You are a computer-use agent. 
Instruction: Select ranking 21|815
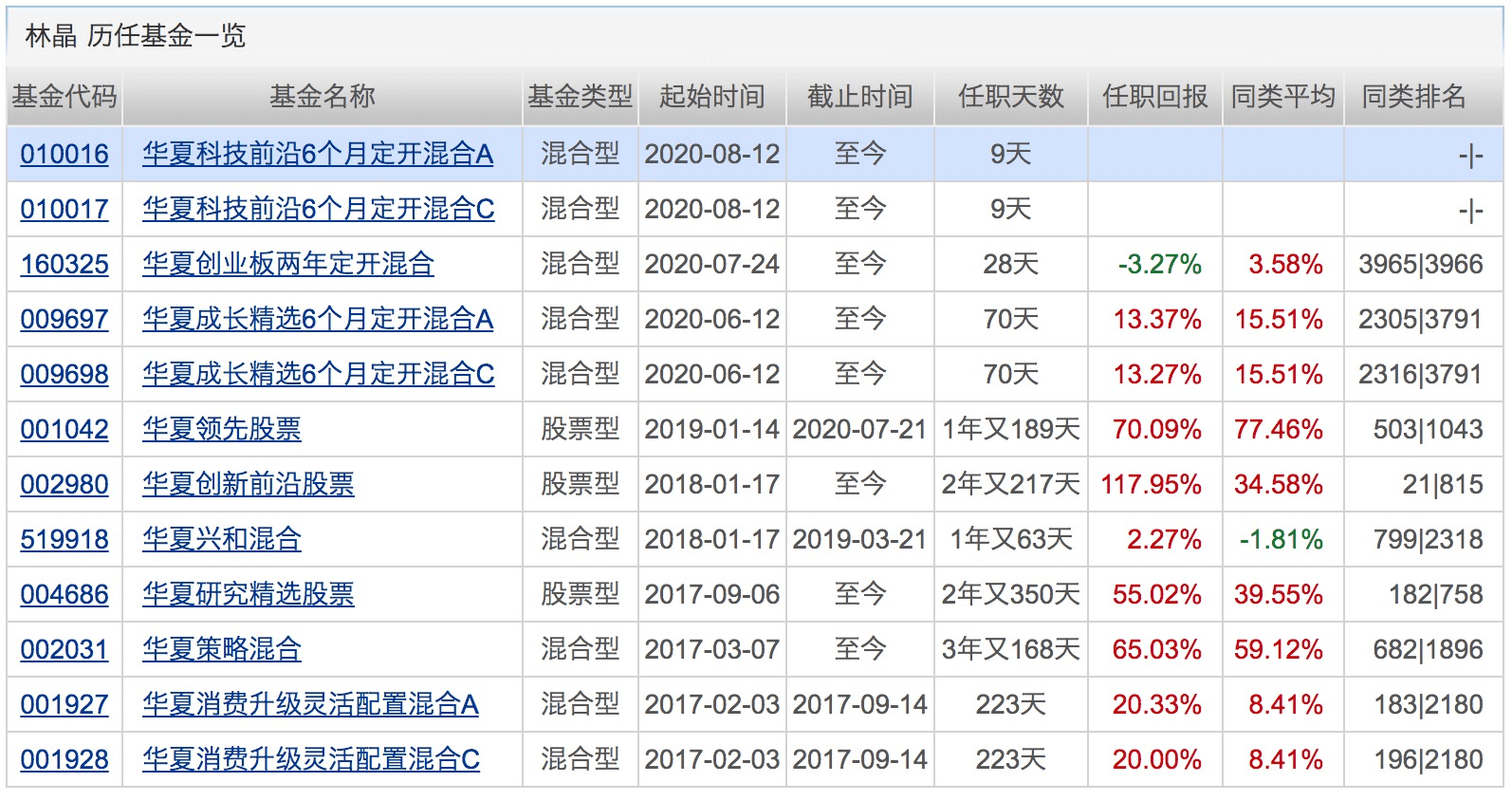click(1443, 484)
